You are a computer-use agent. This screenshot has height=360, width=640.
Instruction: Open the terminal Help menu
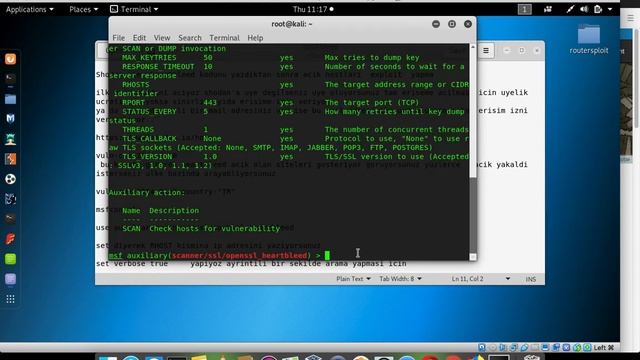click(255, 38)
